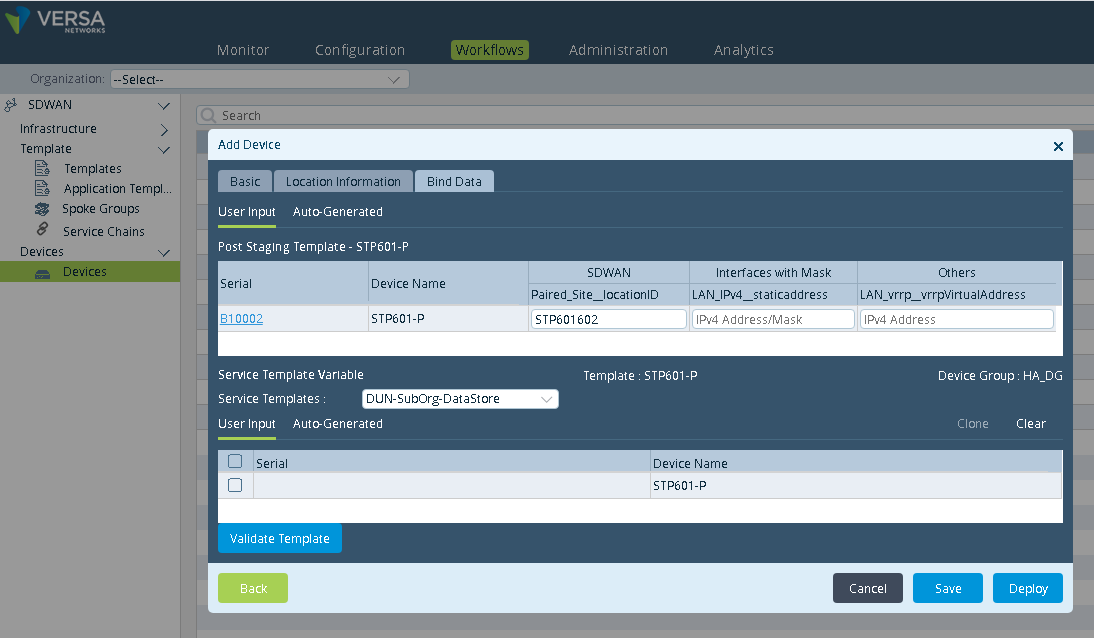Collapse the SDWAN section chevron
Viewport: 1094px width, 638px height.
164,106
